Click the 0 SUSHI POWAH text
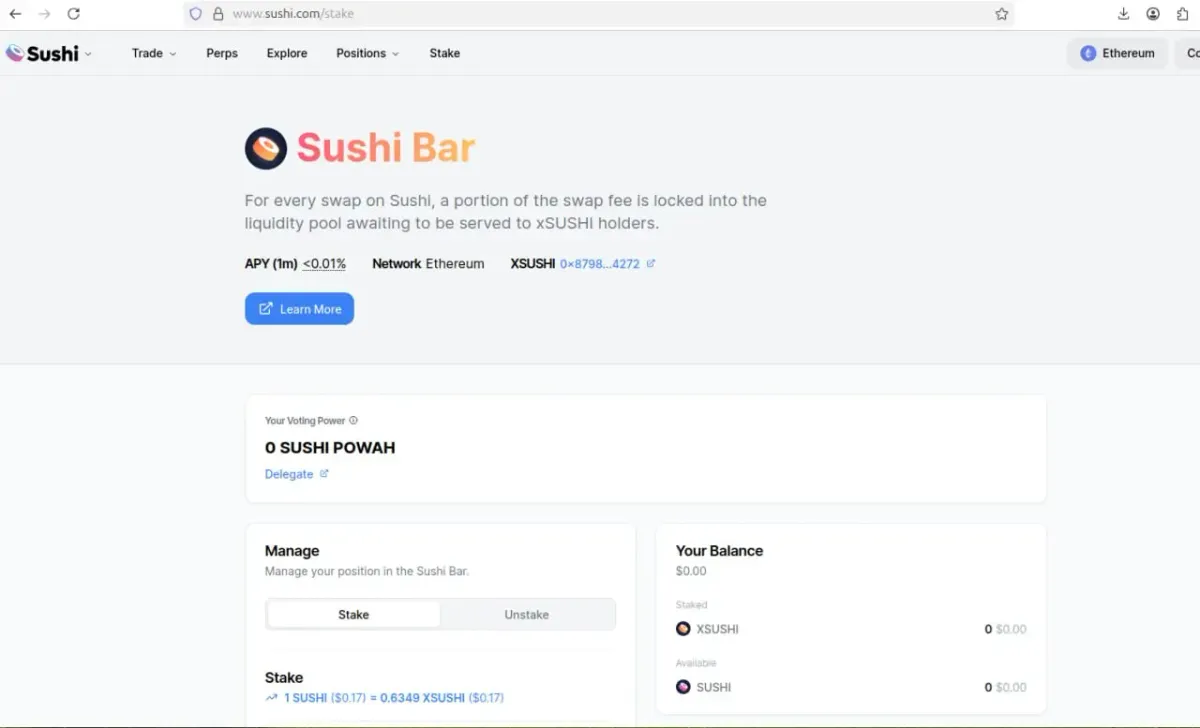1200x728 pixels. click(330, 448)
